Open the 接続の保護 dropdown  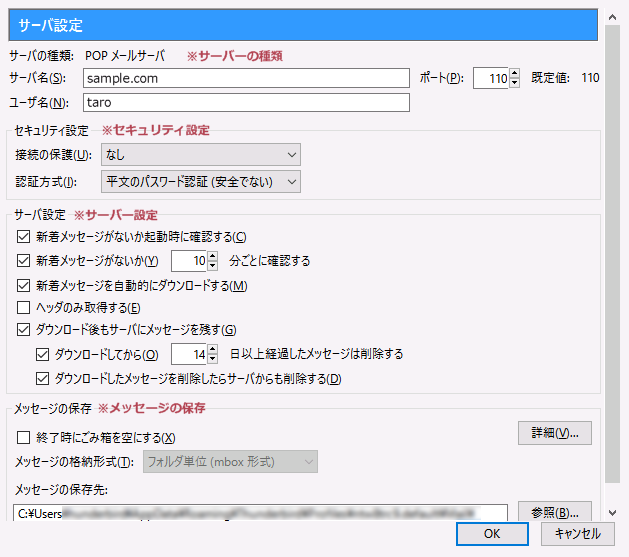coord(200,154)
